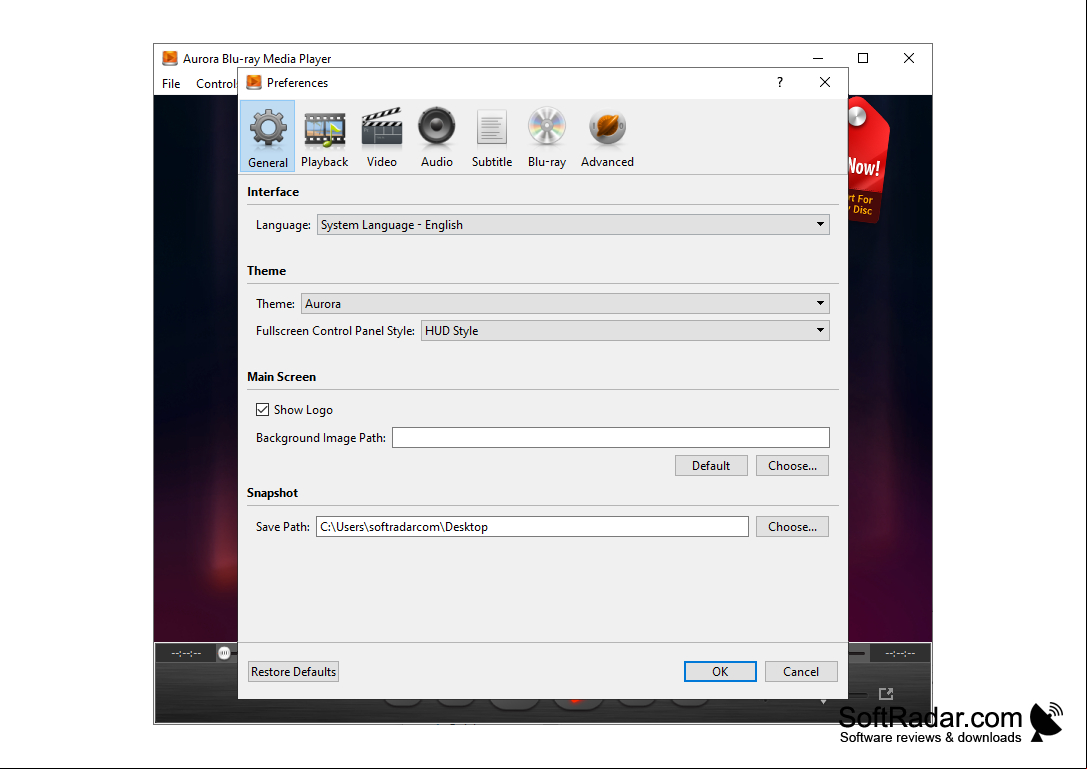The width and height of the screenshot is (1087, 769).
Task: Click the playback seek slider handle
Action: (x=224, y=653)
